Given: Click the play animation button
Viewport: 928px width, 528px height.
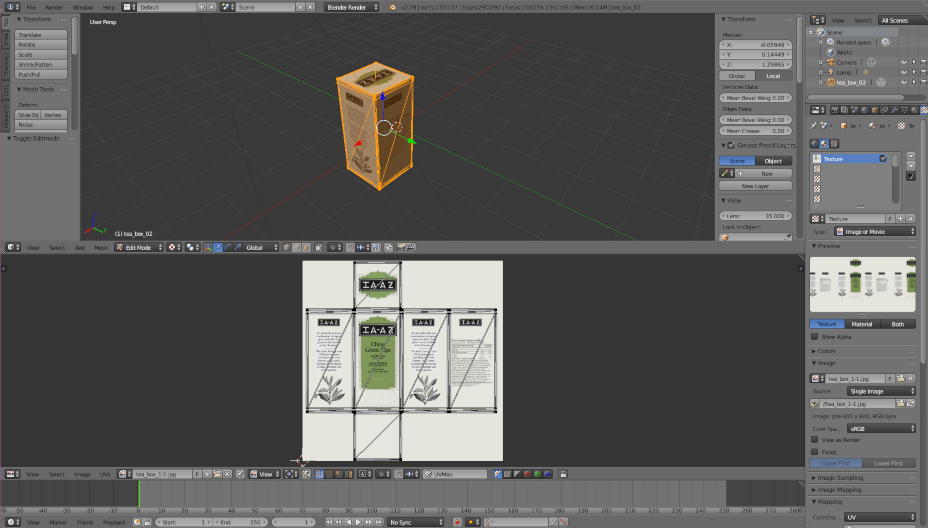Looking at the screenshot, I should (358, 522).
